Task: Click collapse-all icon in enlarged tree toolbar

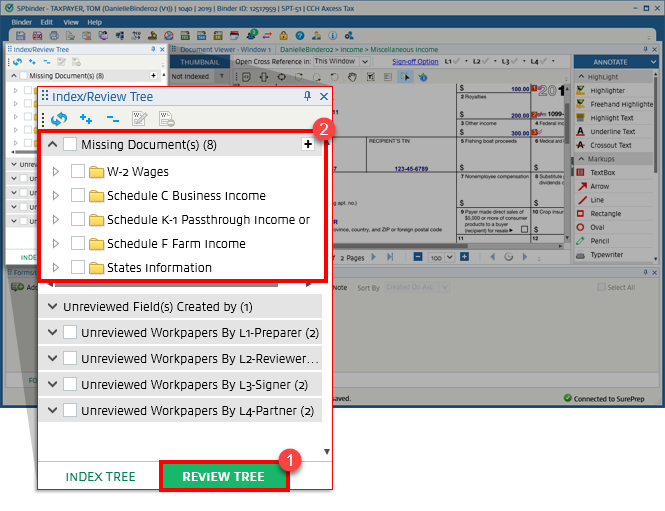Action: (x=113, y=119)
